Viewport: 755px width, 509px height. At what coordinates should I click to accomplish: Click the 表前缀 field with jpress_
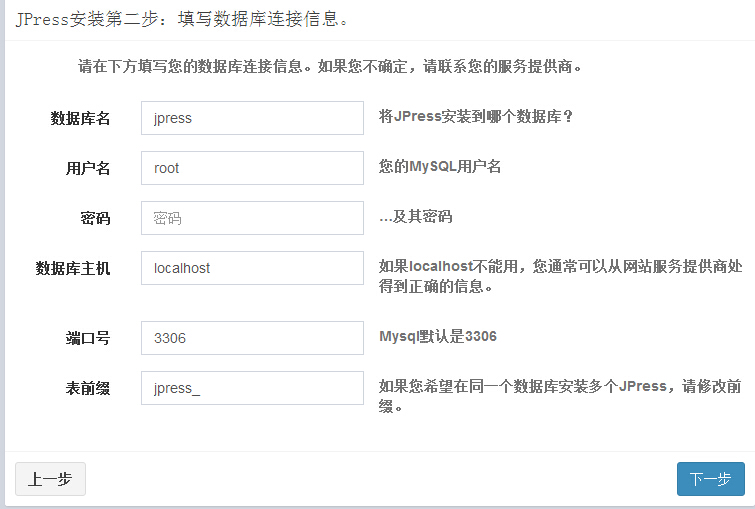tap(252, 388)
